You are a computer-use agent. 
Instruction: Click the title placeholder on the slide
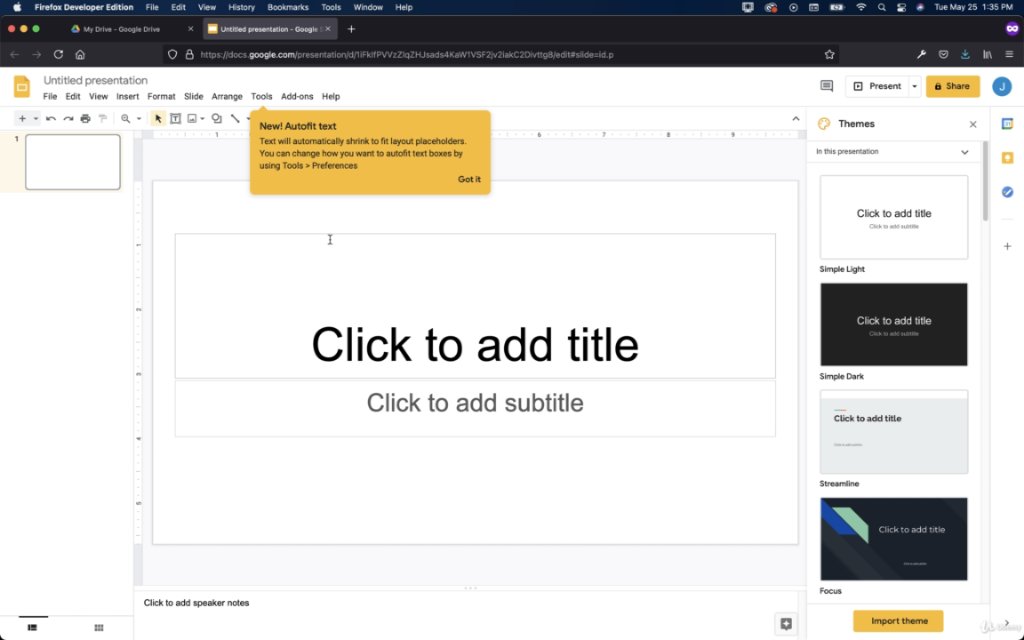pyautogui.click(x=475, y=306)
